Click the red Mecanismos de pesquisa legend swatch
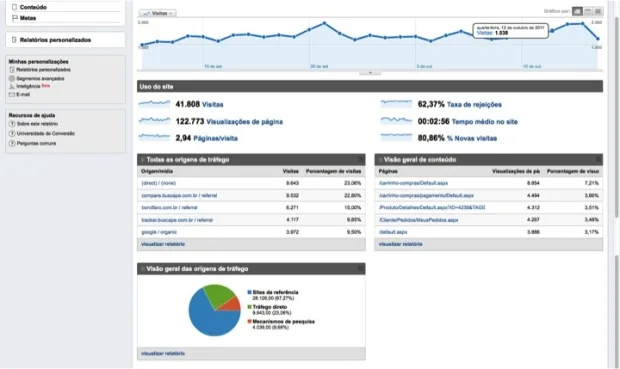Viewport: 620px width, 369px height. [x=250, y=322]
